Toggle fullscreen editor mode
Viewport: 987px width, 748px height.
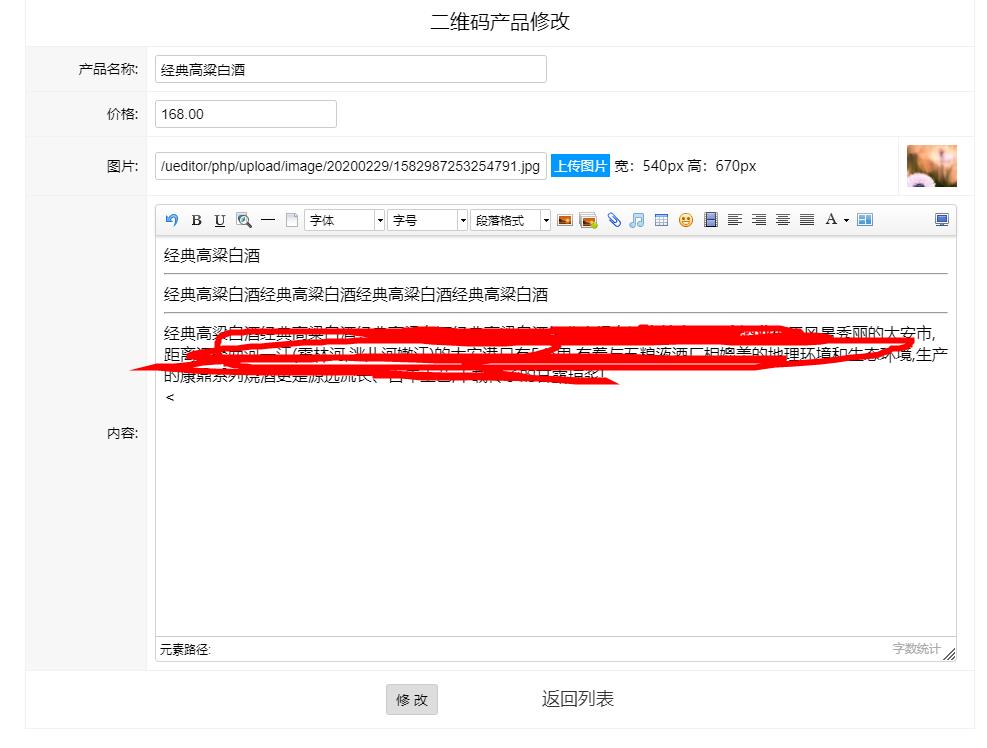coord(942,220)
